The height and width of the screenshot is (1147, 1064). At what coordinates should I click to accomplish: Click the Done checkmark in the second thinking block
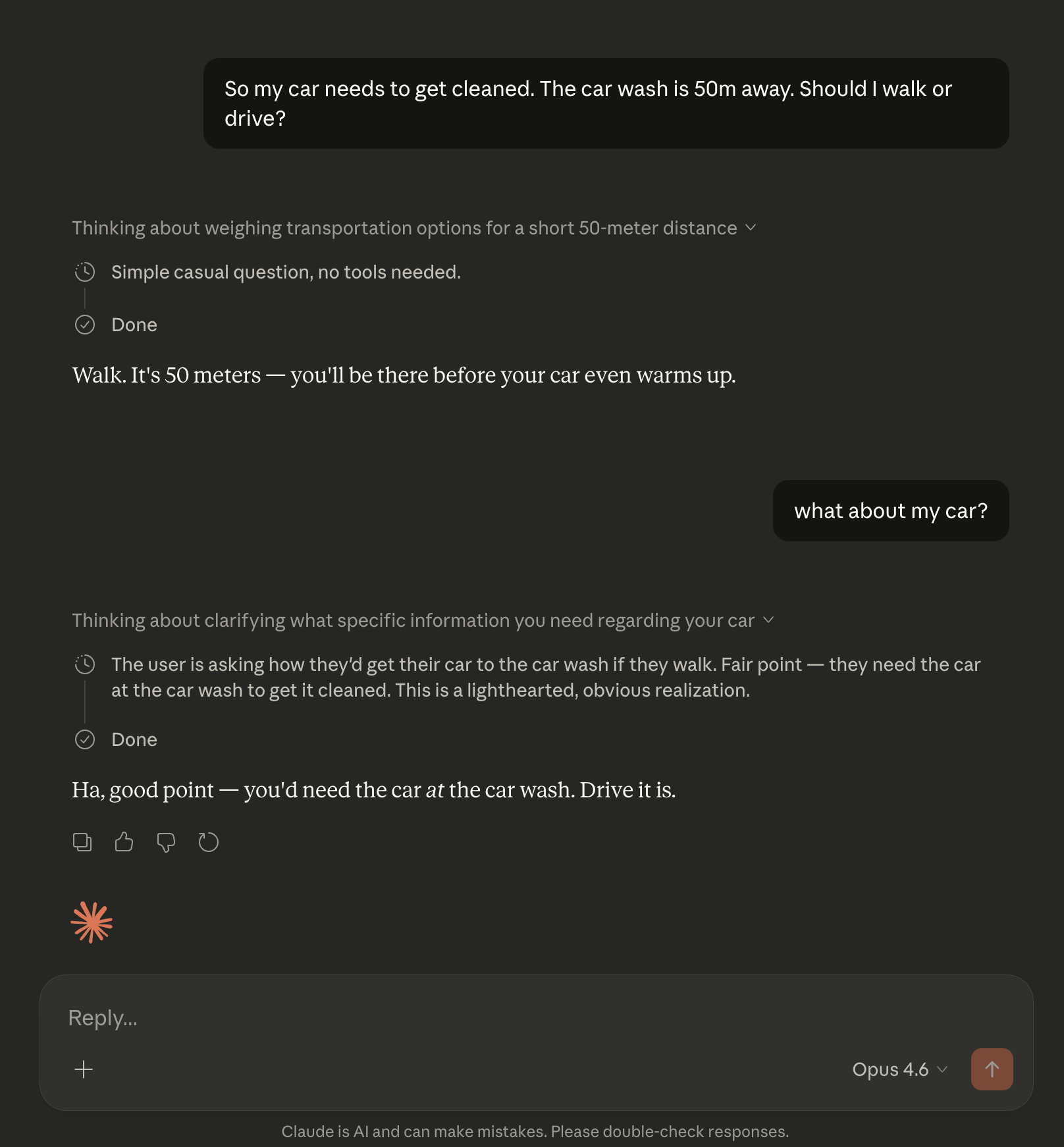click(84, 739)
